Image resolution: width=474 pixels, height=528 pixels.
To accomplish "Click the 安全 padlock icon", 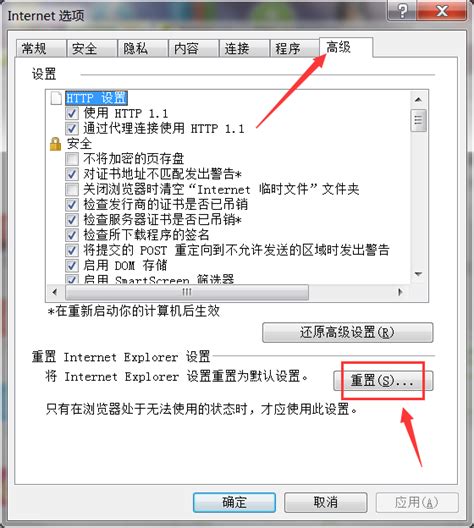I will click(x=56, y=144).
